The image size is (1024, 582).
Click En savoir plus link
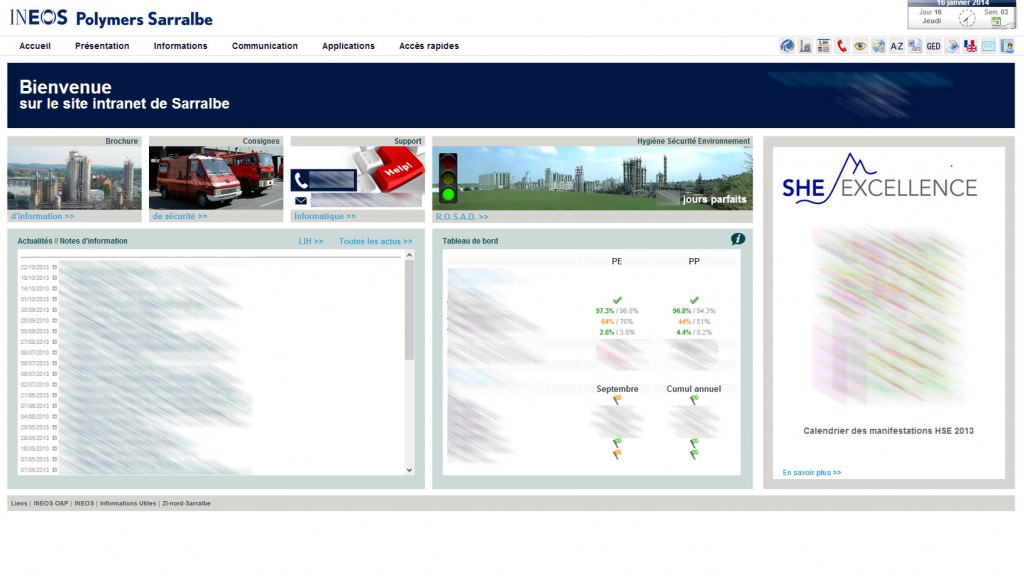pos(812,472)
